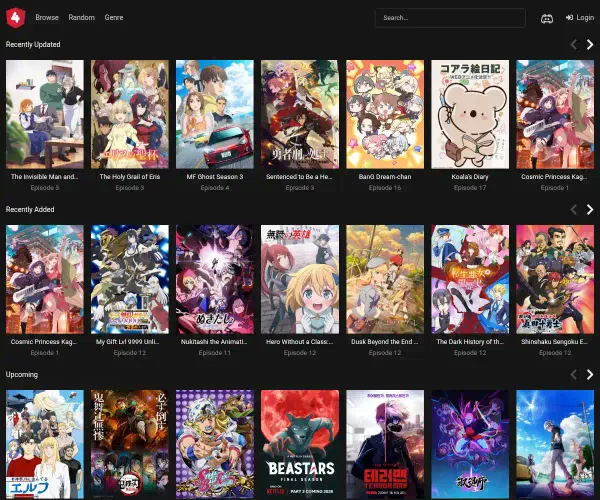600x500 pixels.
Task: Go to previous Recently Added page
Action: 574,210
